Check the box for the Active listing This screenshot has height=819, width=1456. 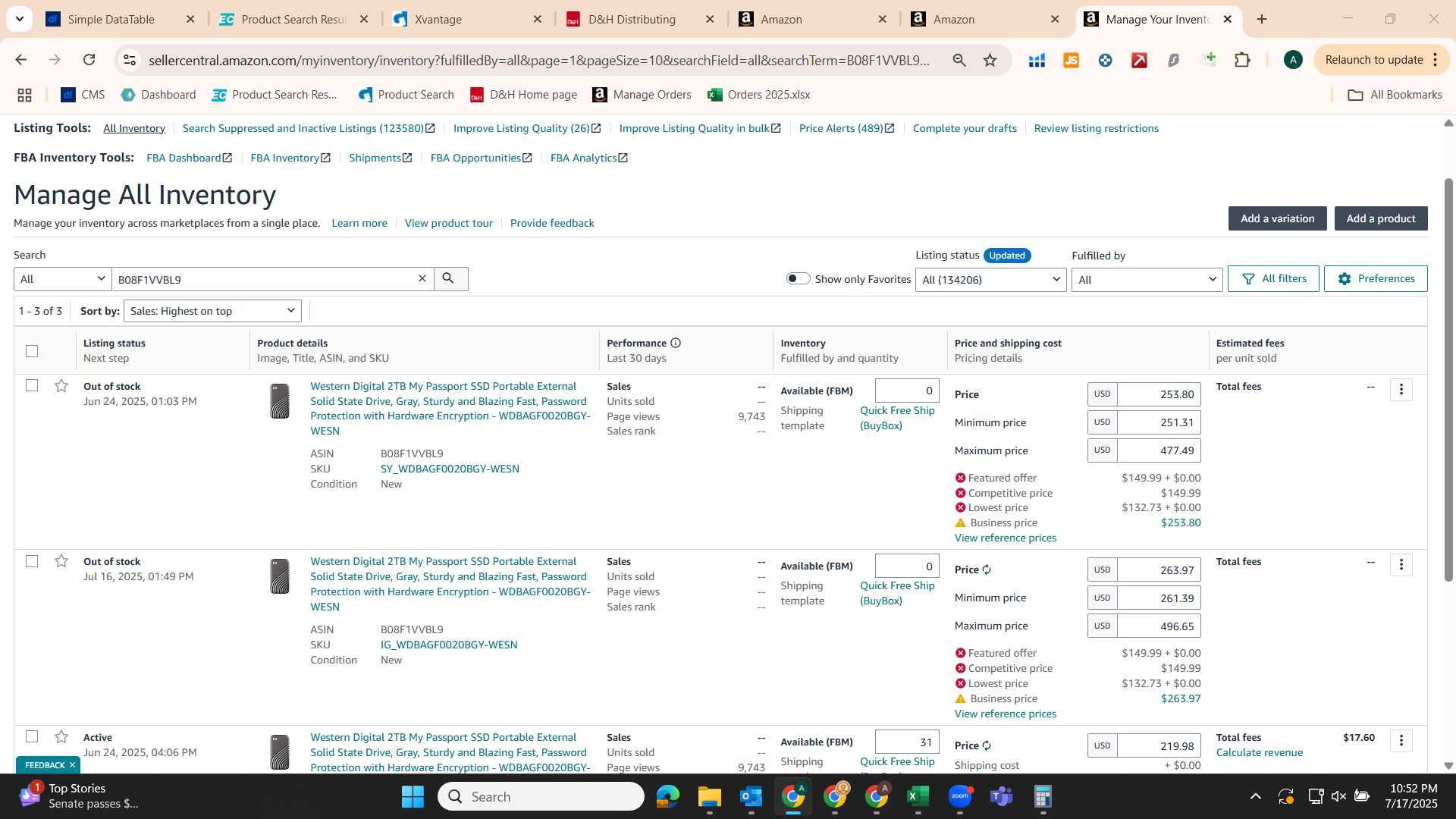[x=32, y=736]
